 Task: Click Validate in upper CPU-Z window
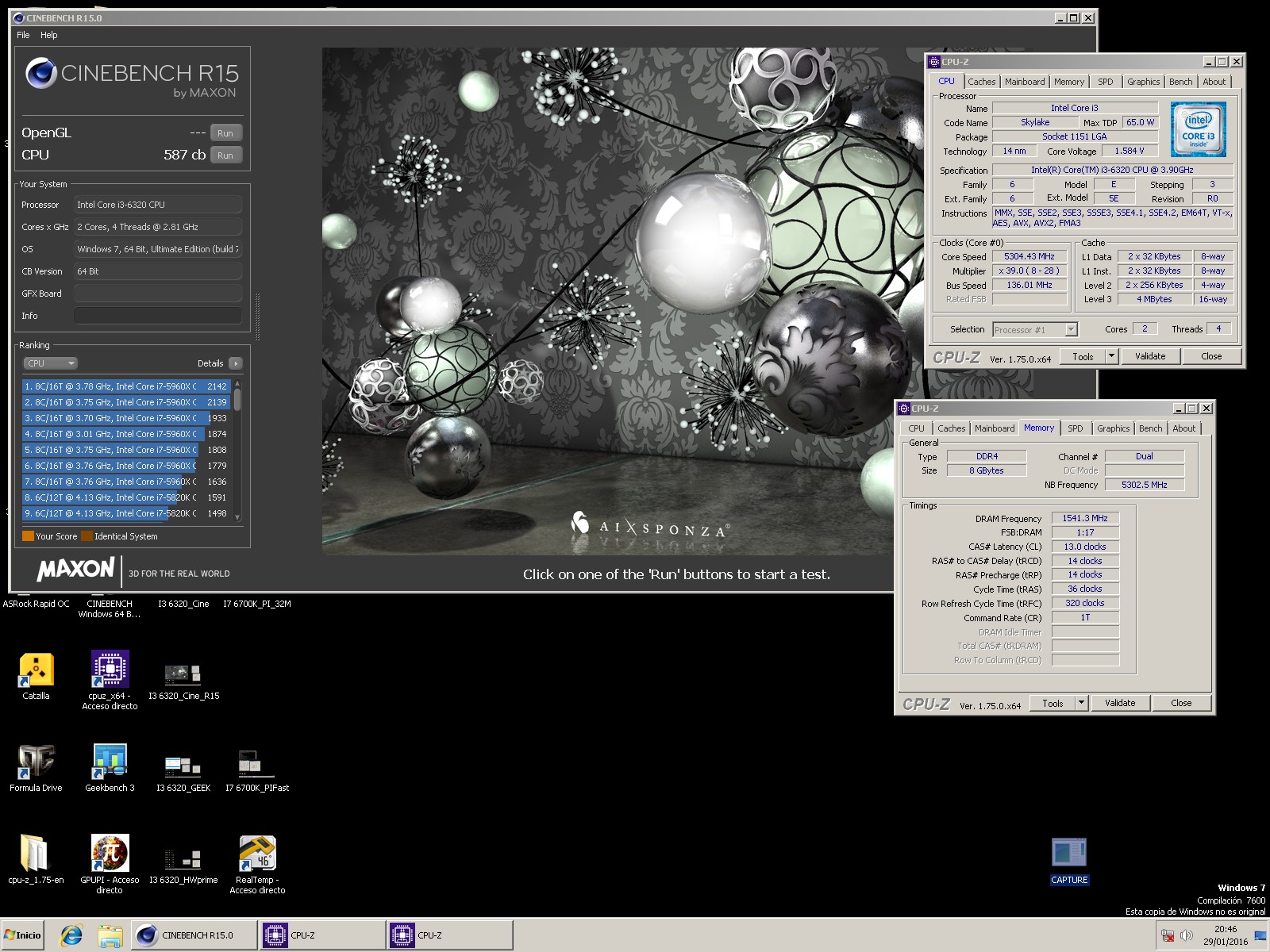point(1150,356)
